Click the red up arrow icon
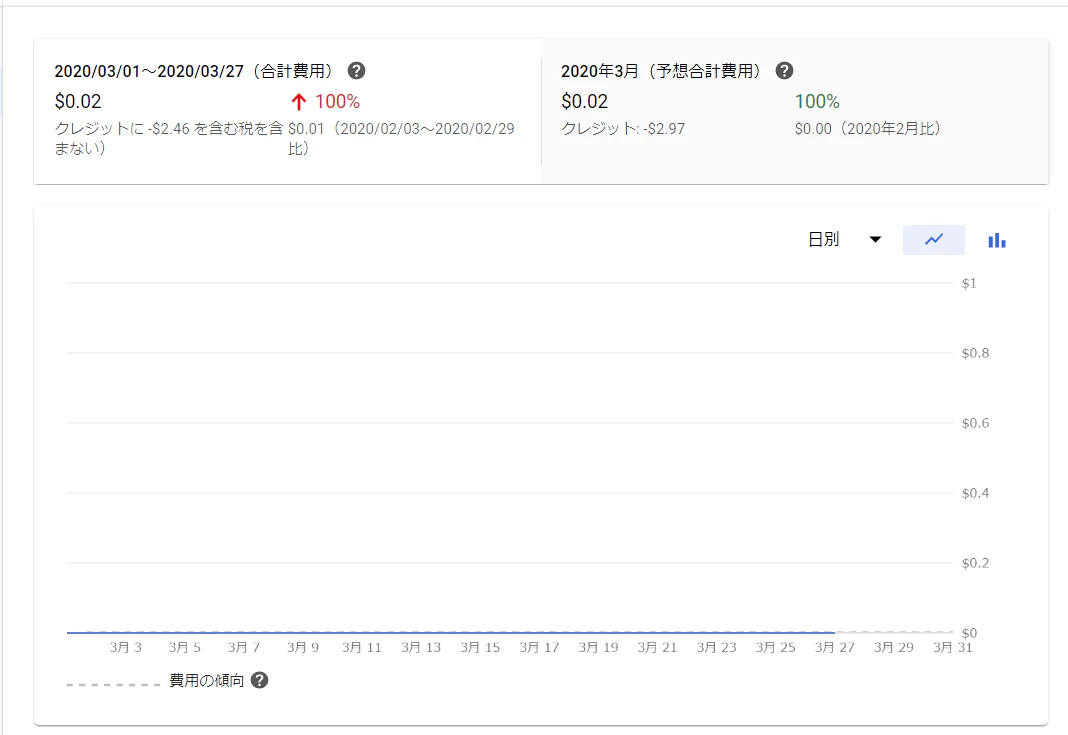Screen dimensions: 1068x735 298,102
